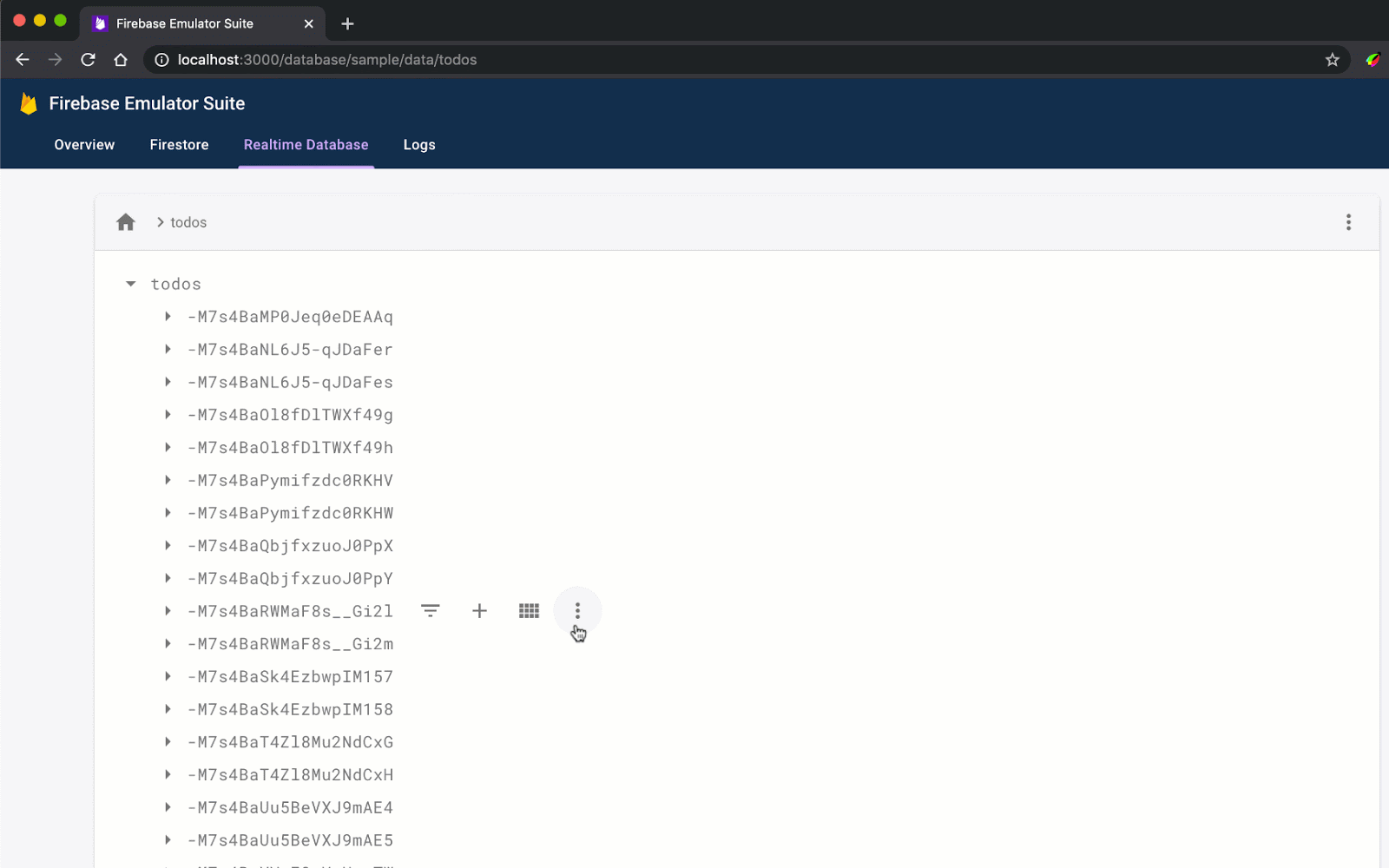The width and height of the screenshot is (1389, 868).
Task: Click the todos root key label
Action: [175, 284]
